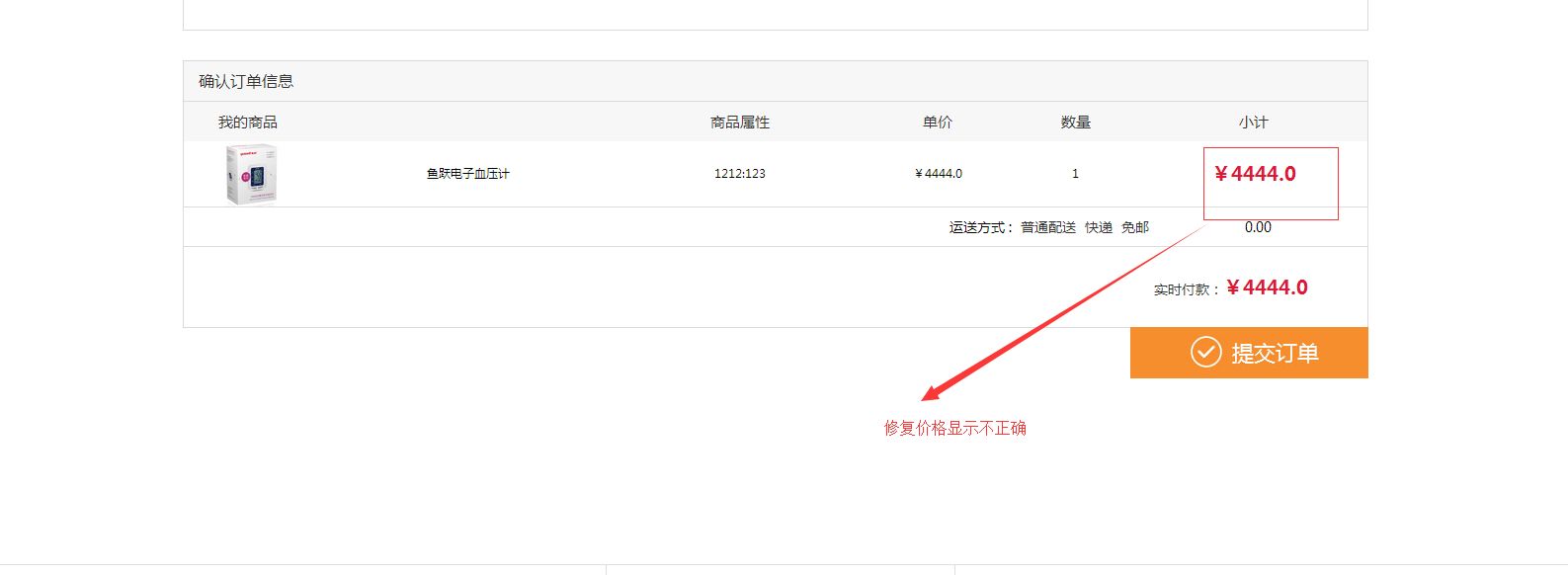Select the 快递 delivery option

point(1099,227)
